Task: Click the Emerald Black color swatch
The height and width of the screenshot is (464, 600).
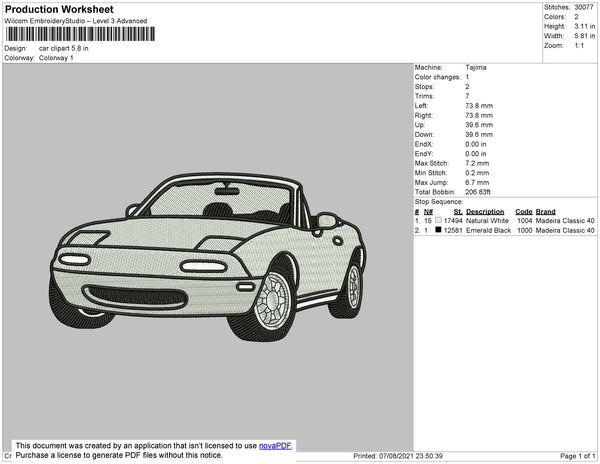Action: click(438, 230)
